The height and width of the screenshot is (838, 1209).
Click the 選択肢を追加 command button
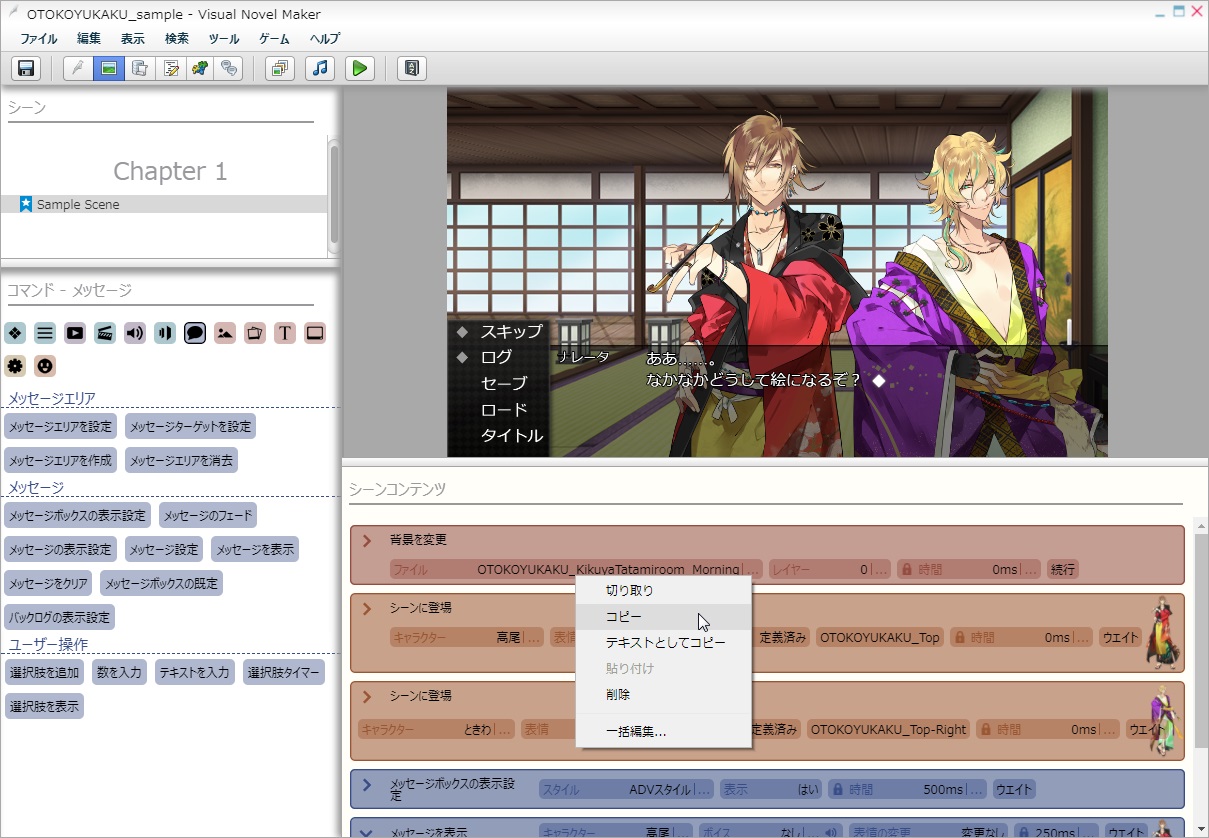click(x=44, y=672)
